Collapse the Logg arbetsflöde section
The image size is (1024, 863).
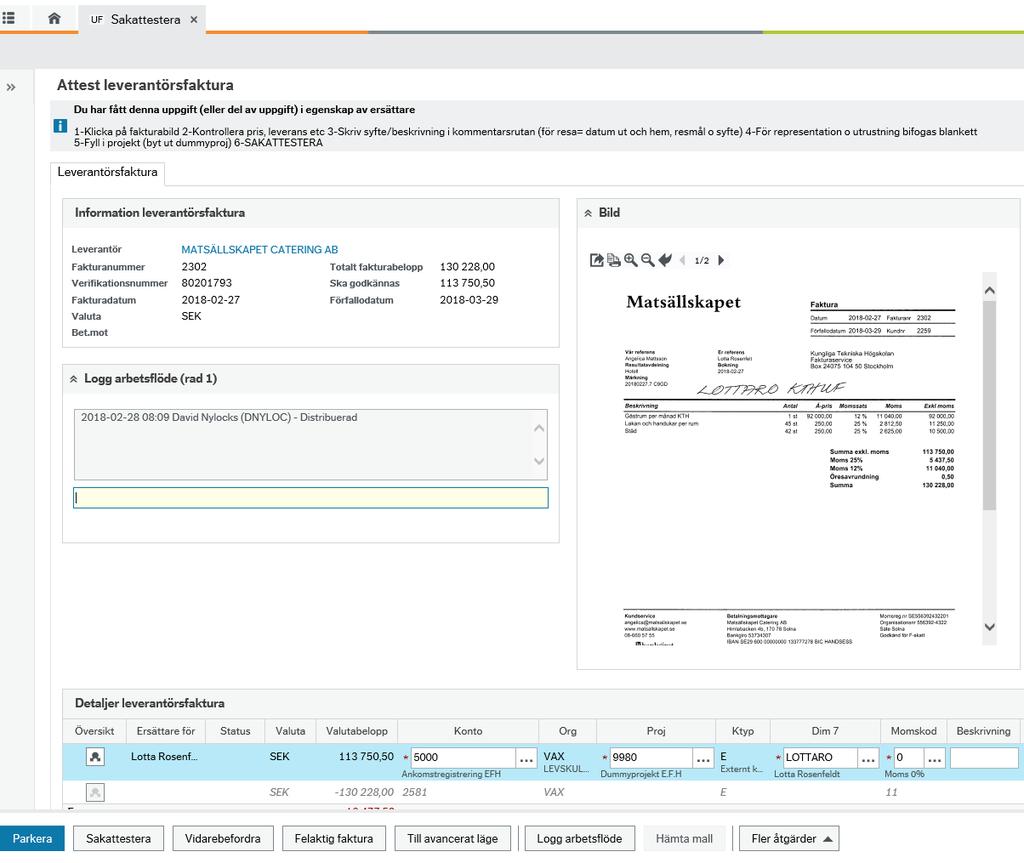point(73,379)
